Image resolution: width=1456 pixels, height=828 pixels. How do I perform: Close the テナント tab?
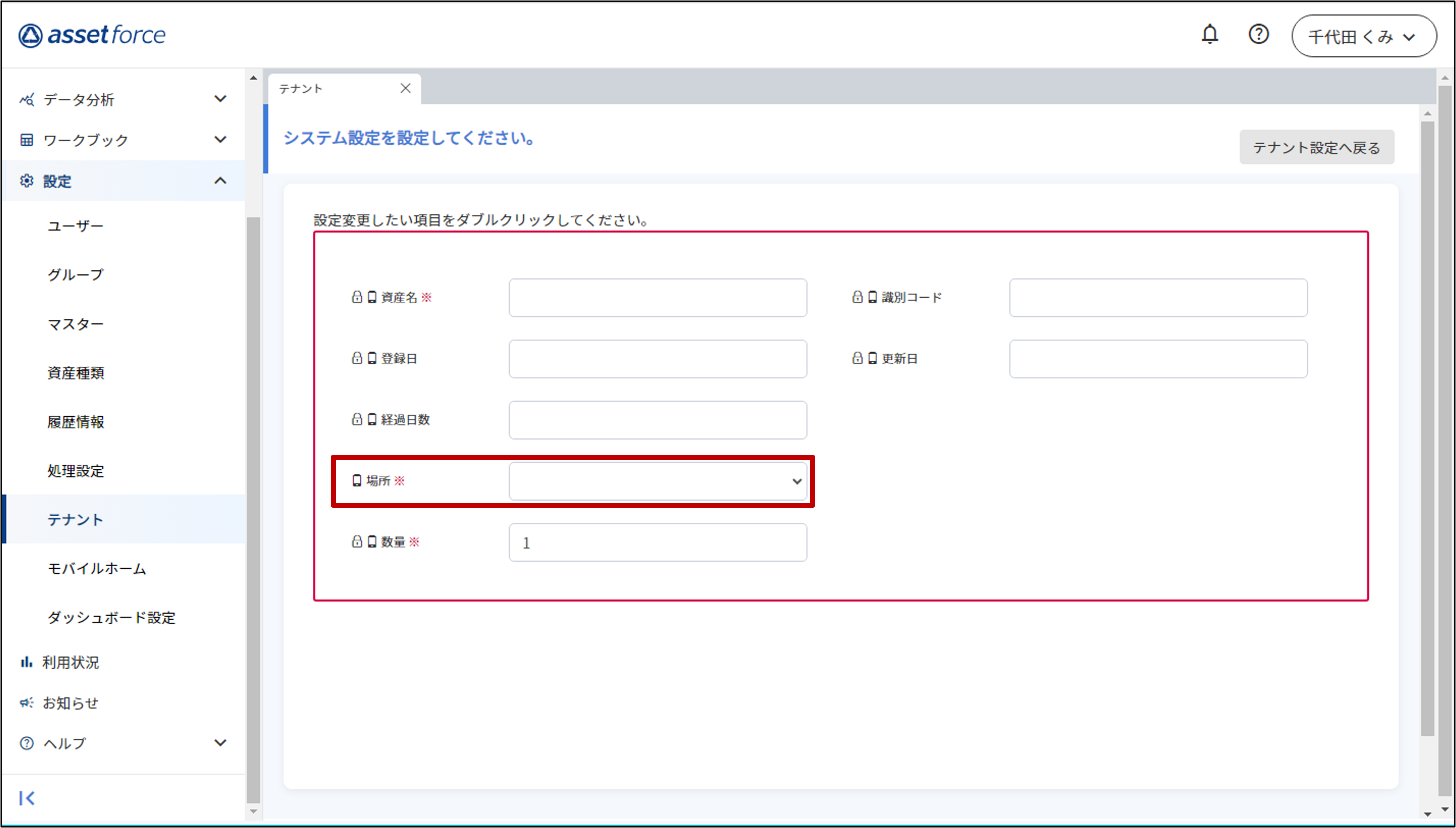pyautogui.click(x=406, y=88)
